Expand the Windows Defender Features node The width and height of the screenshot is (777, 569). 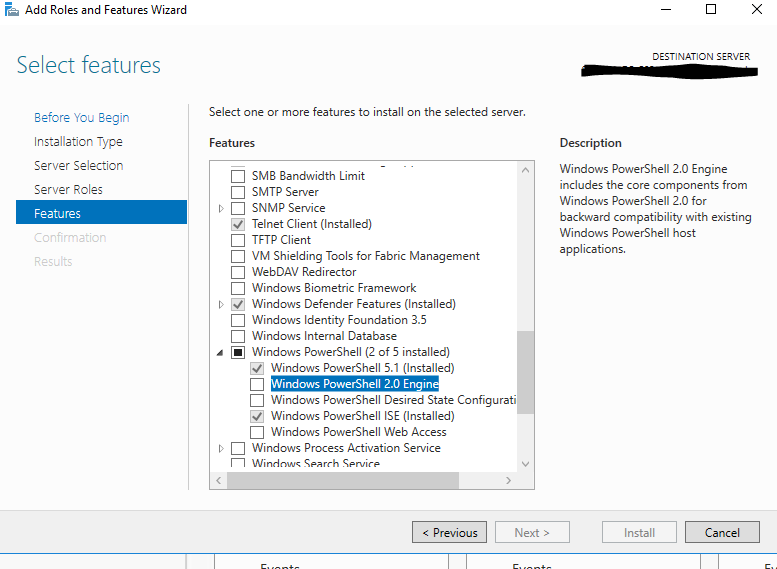[221, 304]
